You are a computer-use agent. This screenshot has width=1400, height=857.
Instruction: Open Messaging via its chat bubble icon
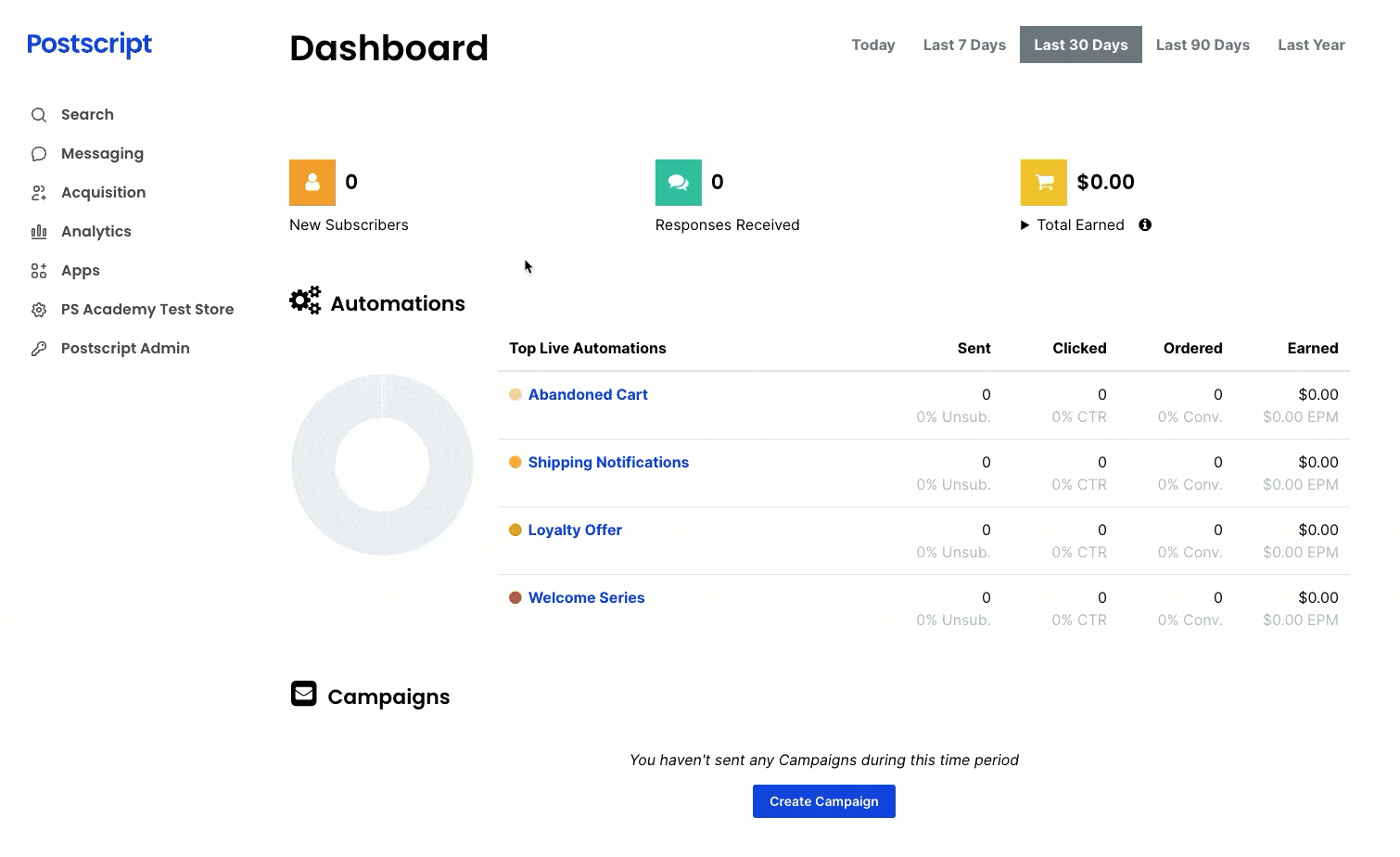[x=39, y=153]
